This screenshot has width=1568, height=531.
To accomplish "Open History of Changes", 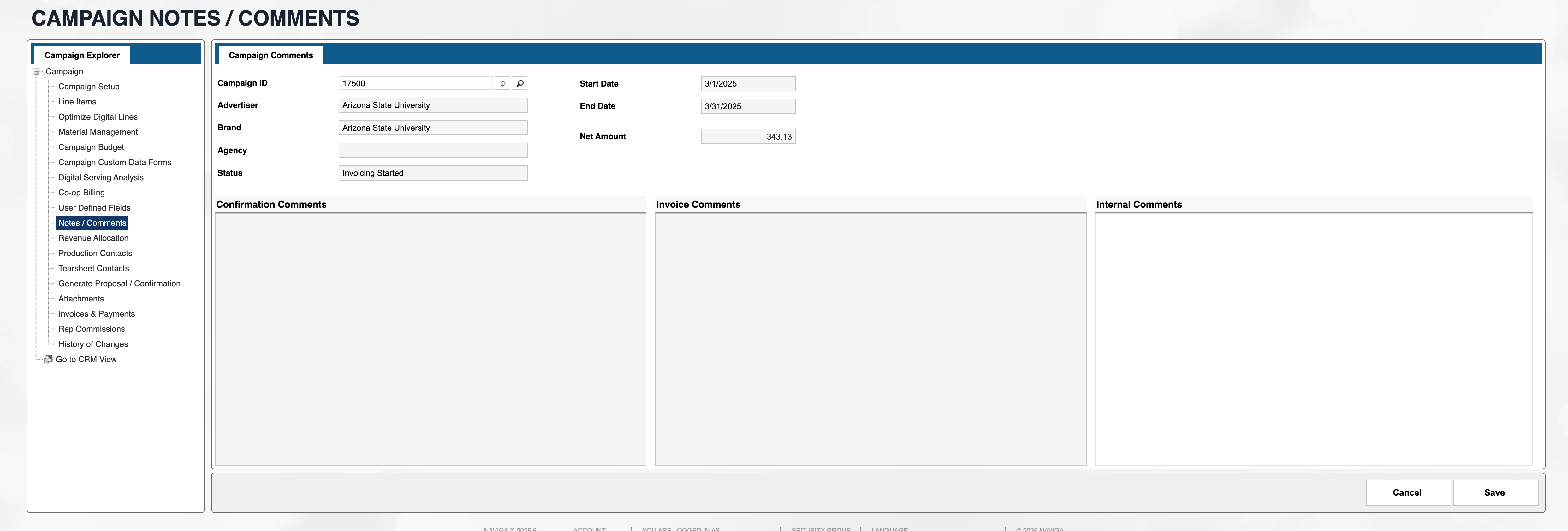I will 93,344.
